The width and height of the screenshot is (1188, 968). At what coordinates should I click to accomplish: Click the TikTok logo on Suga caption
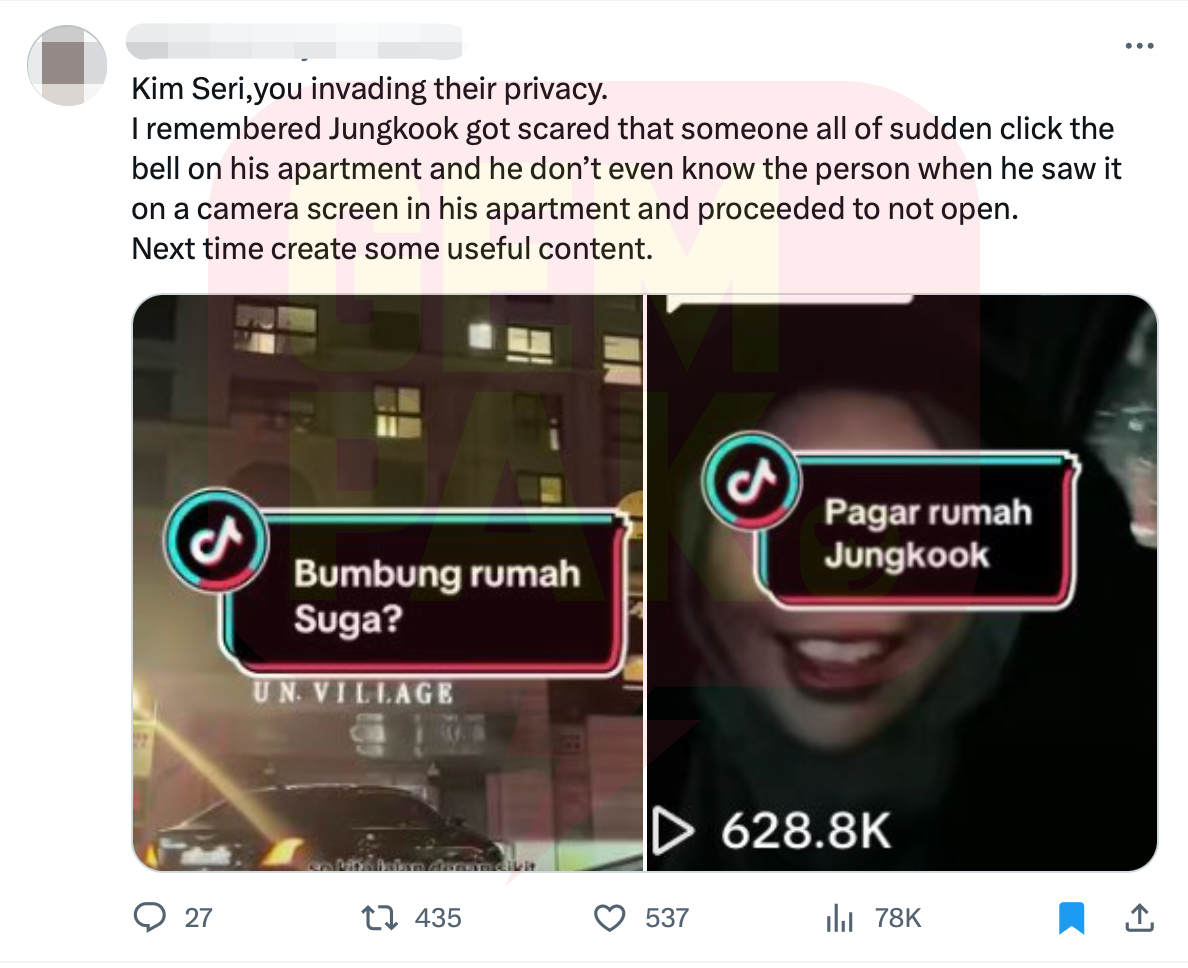217,540
